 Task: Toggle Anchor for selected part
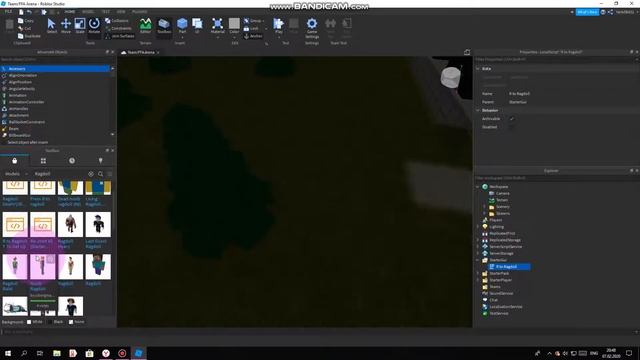(253, 36)
